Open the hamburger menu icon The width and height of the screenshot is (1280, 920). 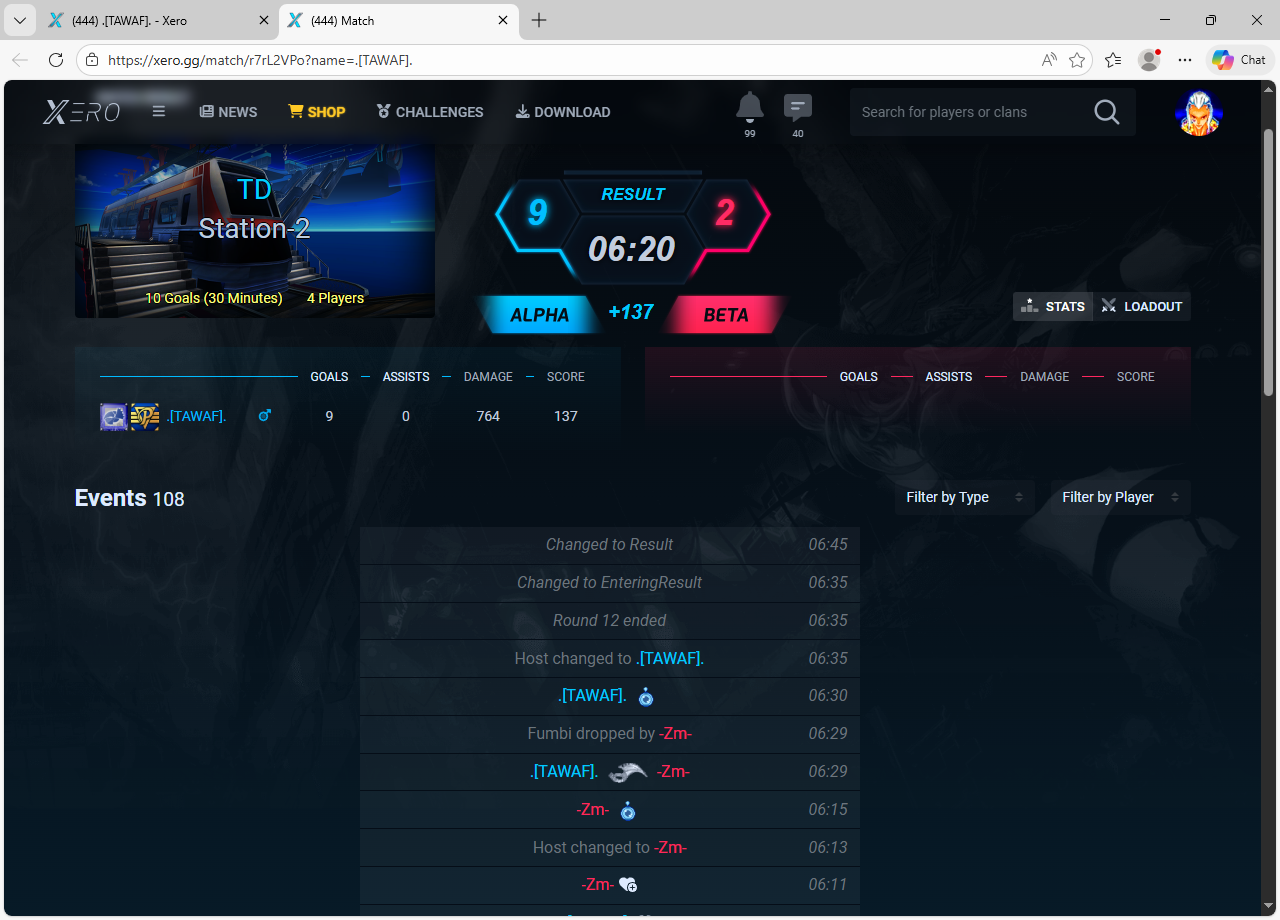click(x=159, y=111)
